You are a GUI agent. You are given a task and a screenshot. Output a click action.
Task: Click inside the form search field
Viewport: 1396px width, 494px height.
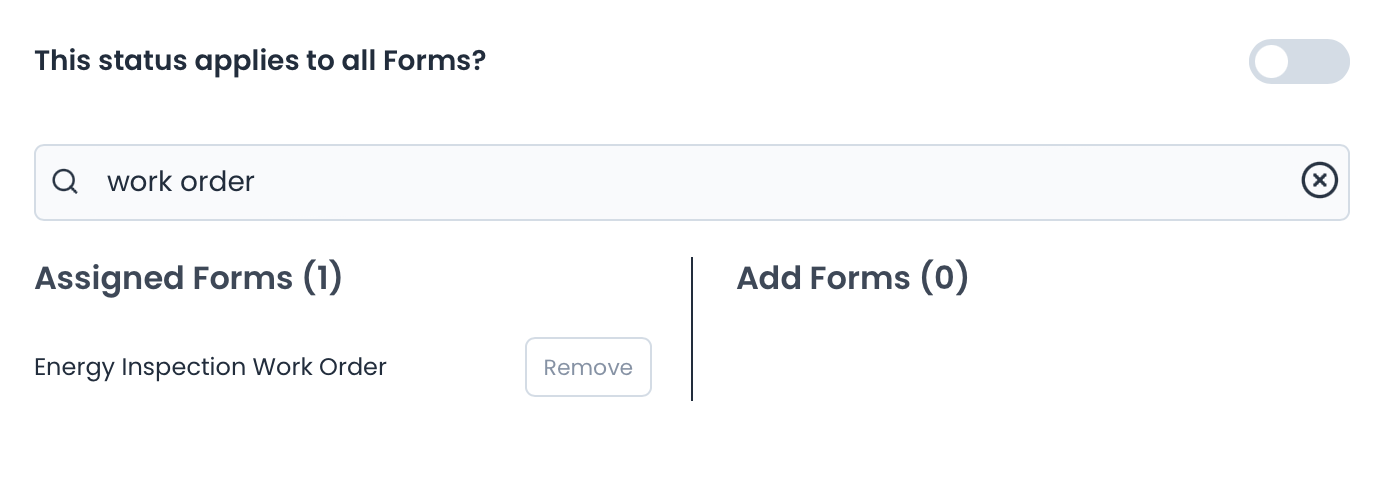700,182
